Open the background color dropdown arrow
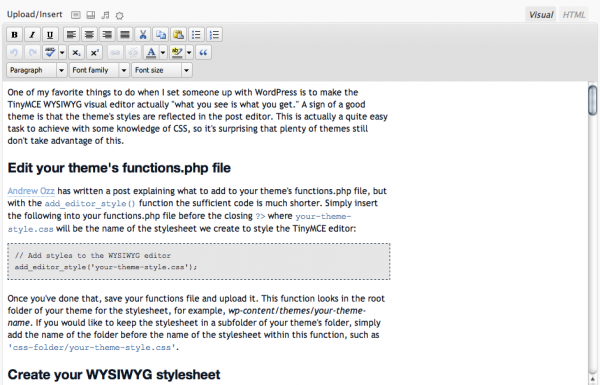The image size is (600, 385). pos(189,52)
